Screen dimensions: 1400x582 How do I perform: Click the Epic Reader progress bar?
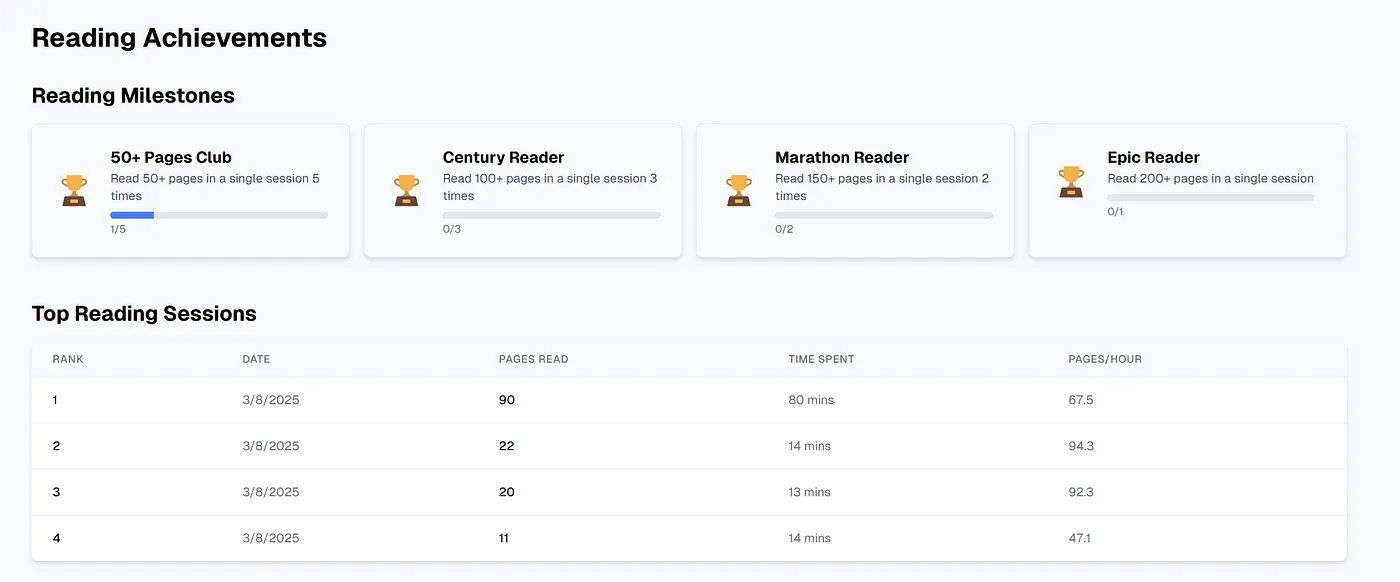[1210, 198]
